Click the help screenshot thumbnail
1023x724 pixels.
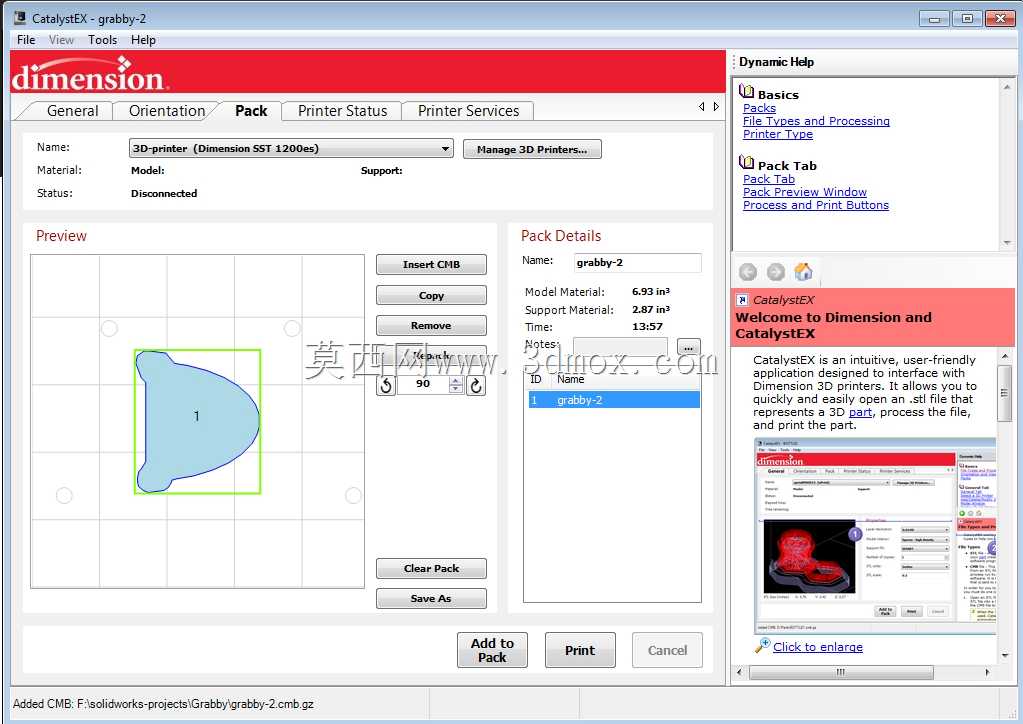click(875, 535)
